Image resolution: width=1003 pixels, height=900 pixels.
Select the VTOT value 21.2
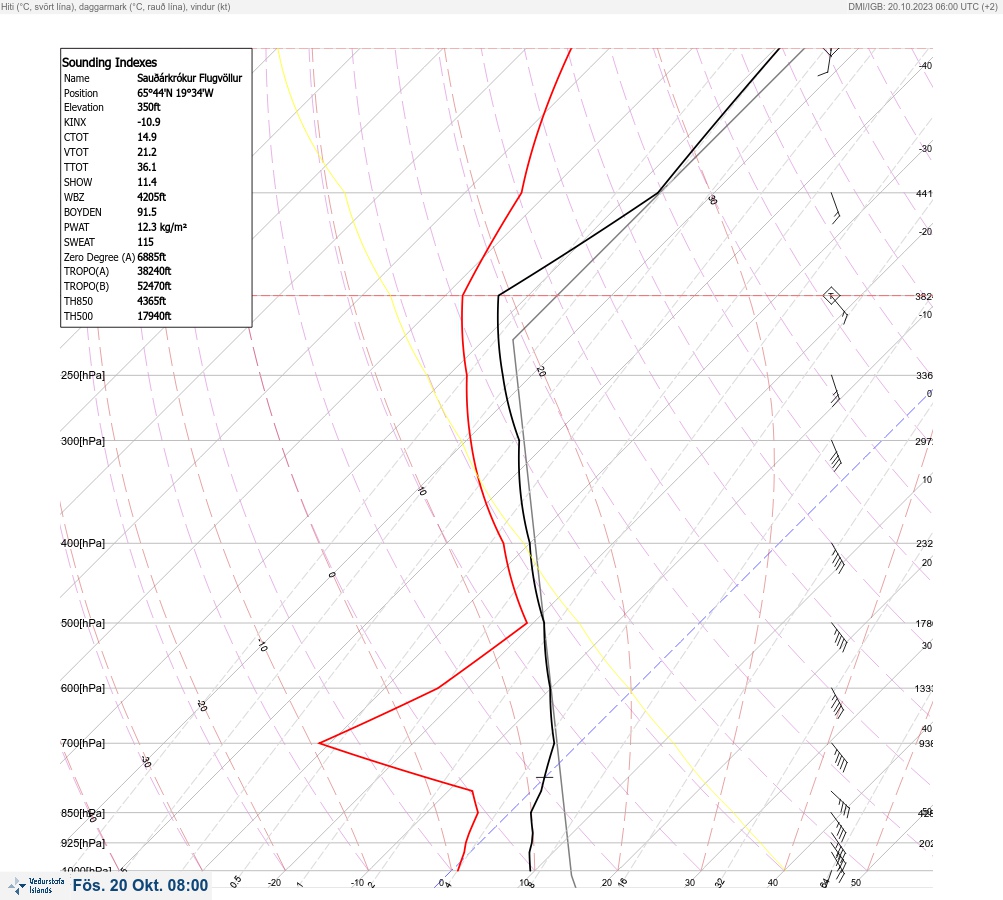tap(146, 152)
